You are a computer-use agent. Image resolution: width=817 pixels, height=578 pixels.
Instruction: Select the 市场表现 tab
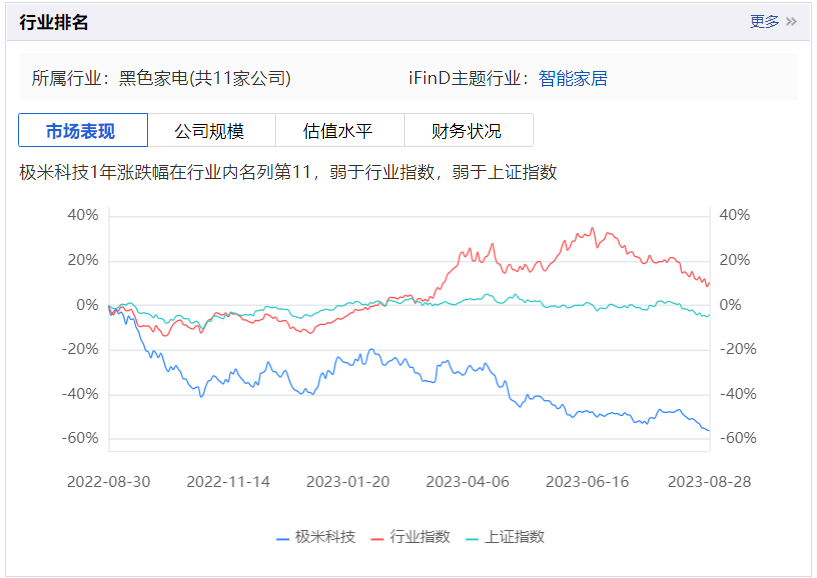[82, 131]
